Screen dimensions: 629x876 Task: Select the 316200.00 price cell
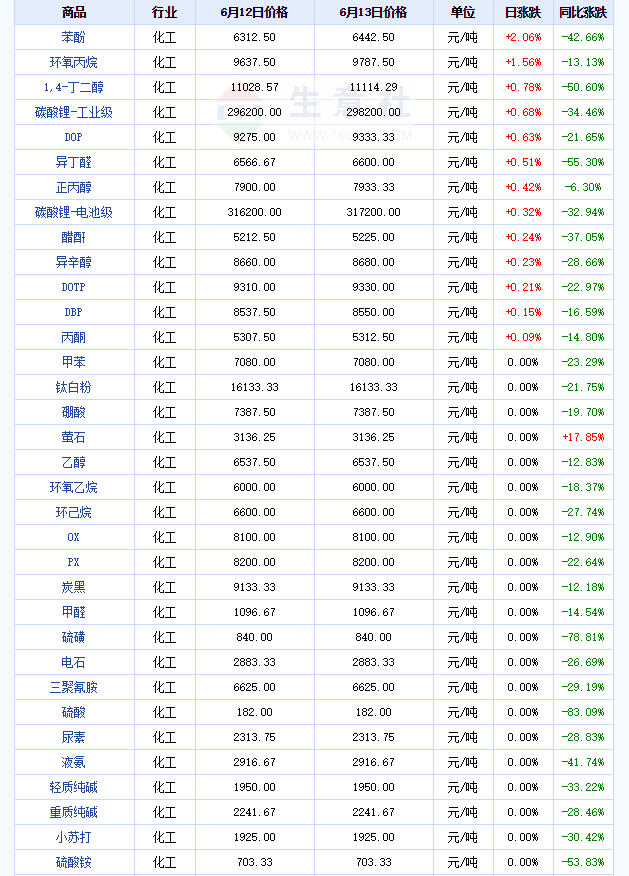(254, 212)
